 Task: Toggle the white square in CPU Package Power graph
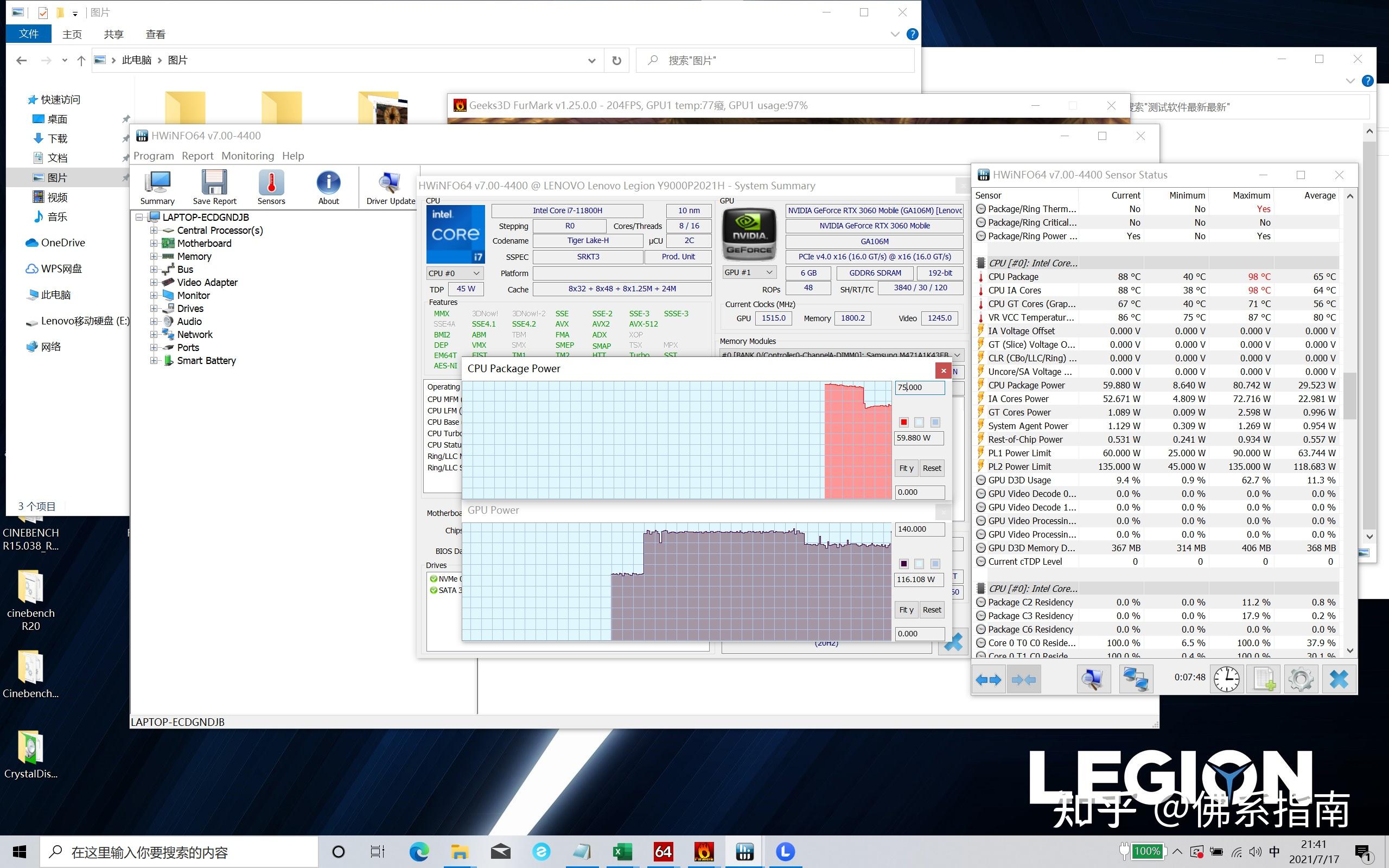[919, 423]
